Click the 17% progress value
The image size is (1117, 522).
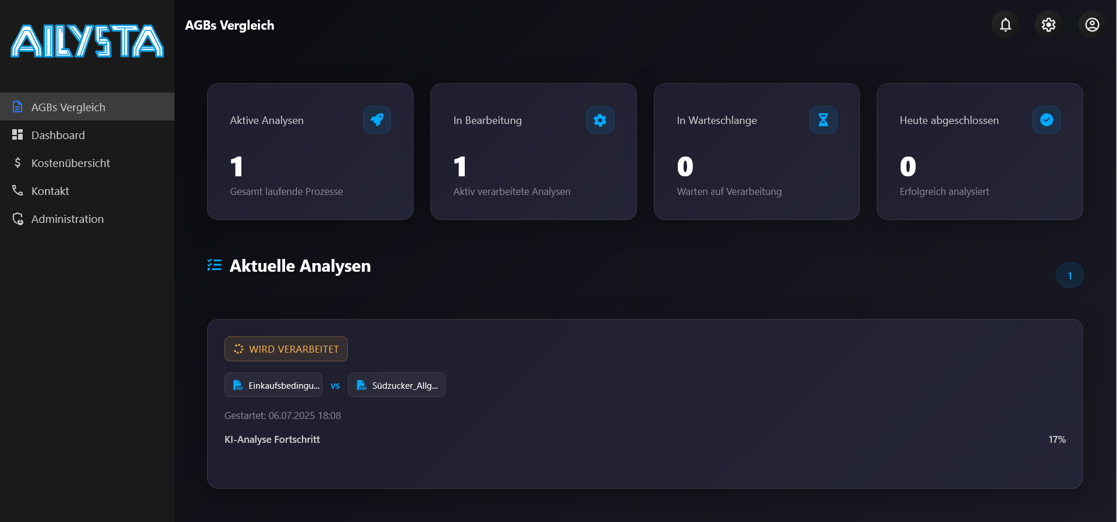click(1056, 440)
